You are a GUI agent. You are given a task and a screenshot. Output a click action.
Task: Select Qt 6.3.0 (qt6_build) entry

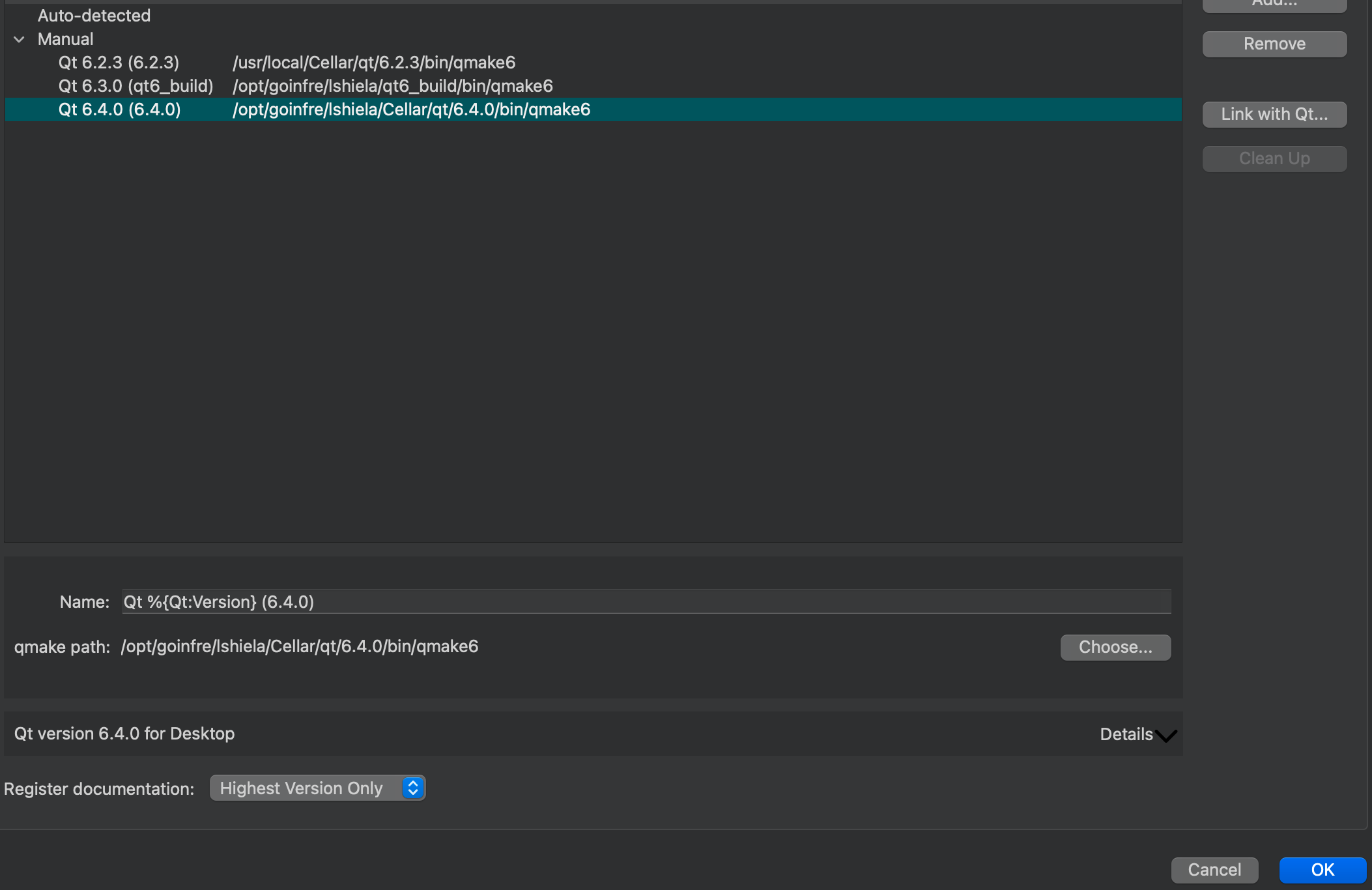(x=136, y=86)
